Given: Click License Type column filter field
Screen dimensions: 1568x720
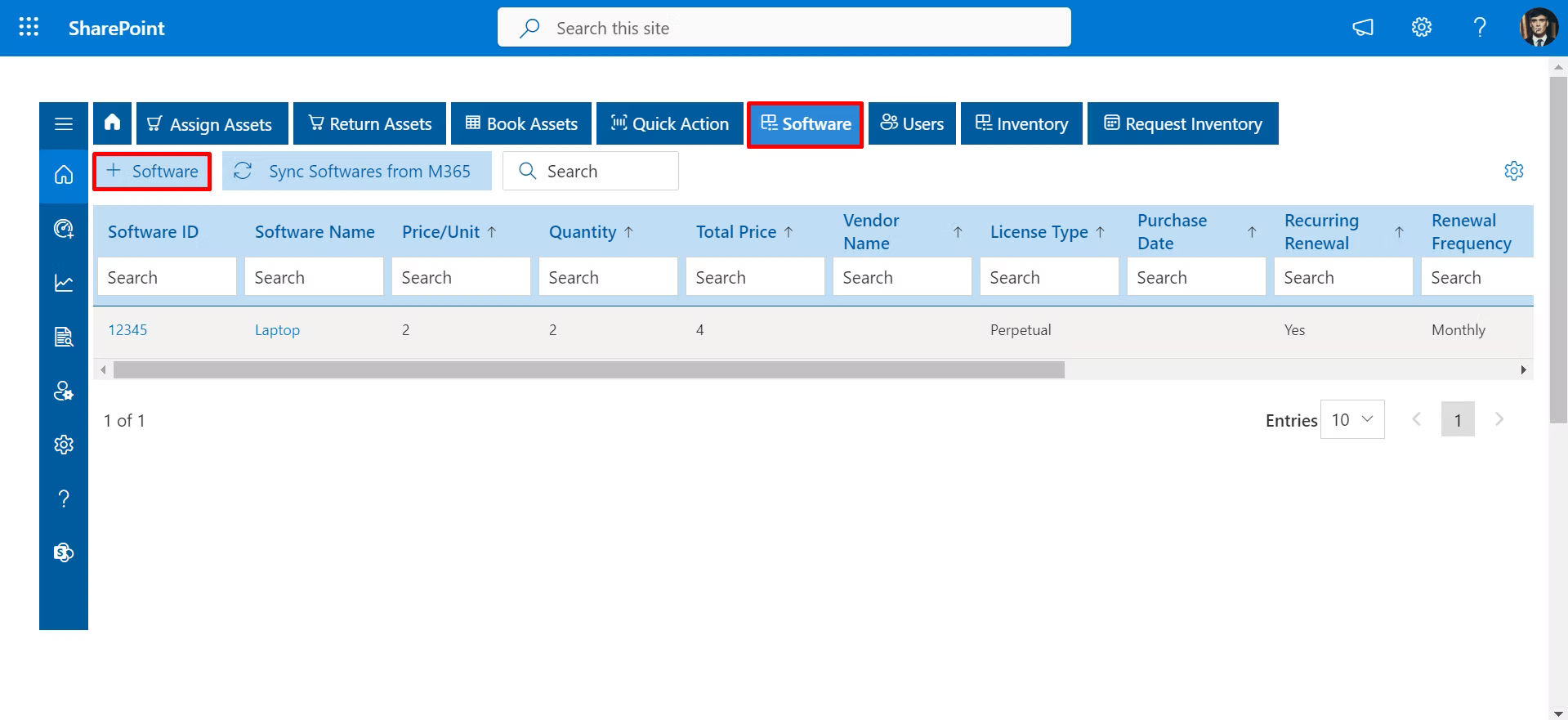Looking at the screenshot, I should point(1049,277).
